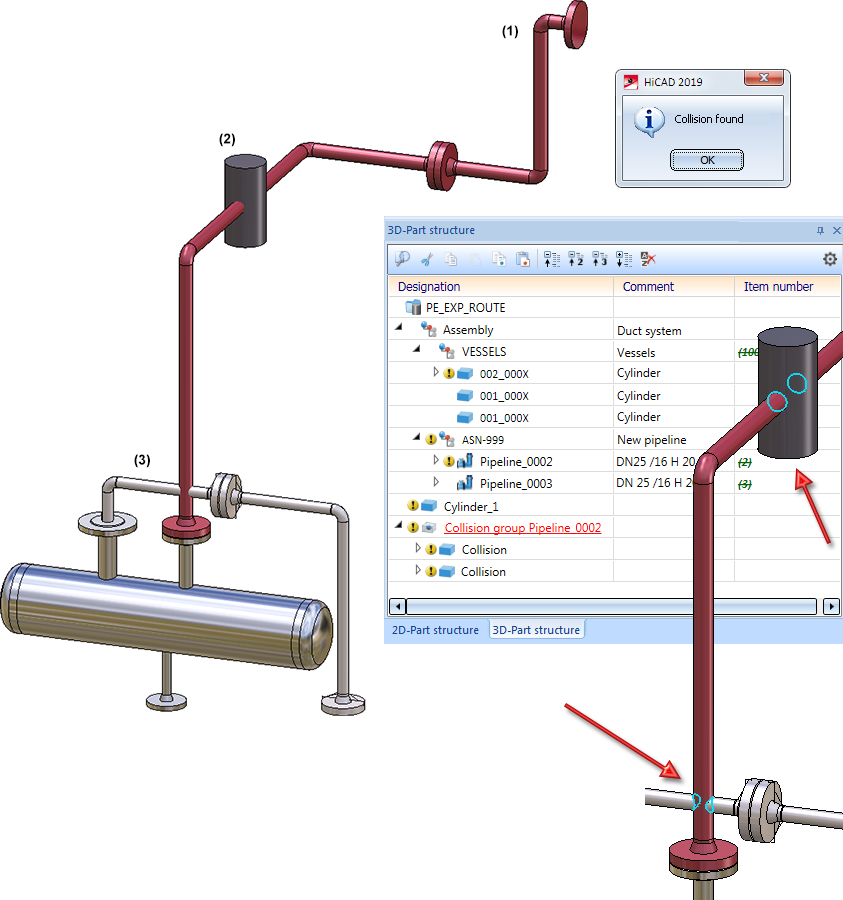Click the ASN-999 assembly icon

pyautogui.click(x=447, y=439)
